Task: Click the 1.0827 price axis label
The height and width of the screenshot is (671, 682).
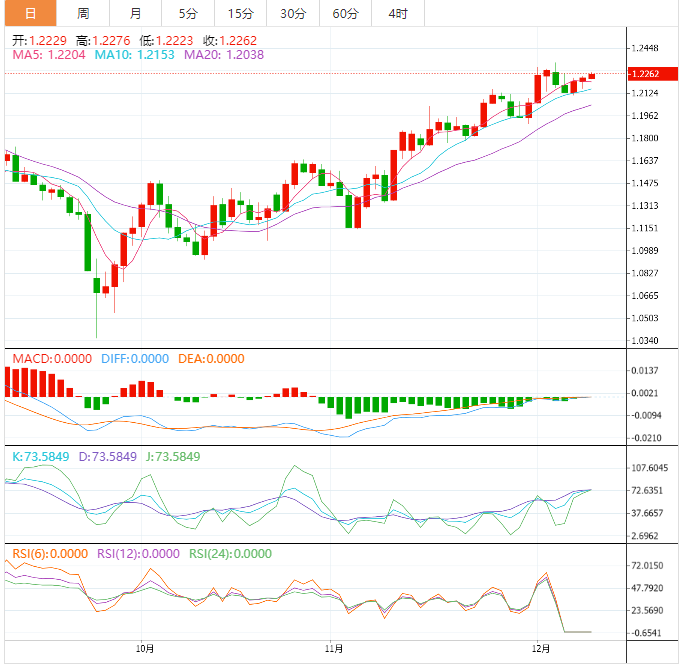Action: click(x=645, y=273)
